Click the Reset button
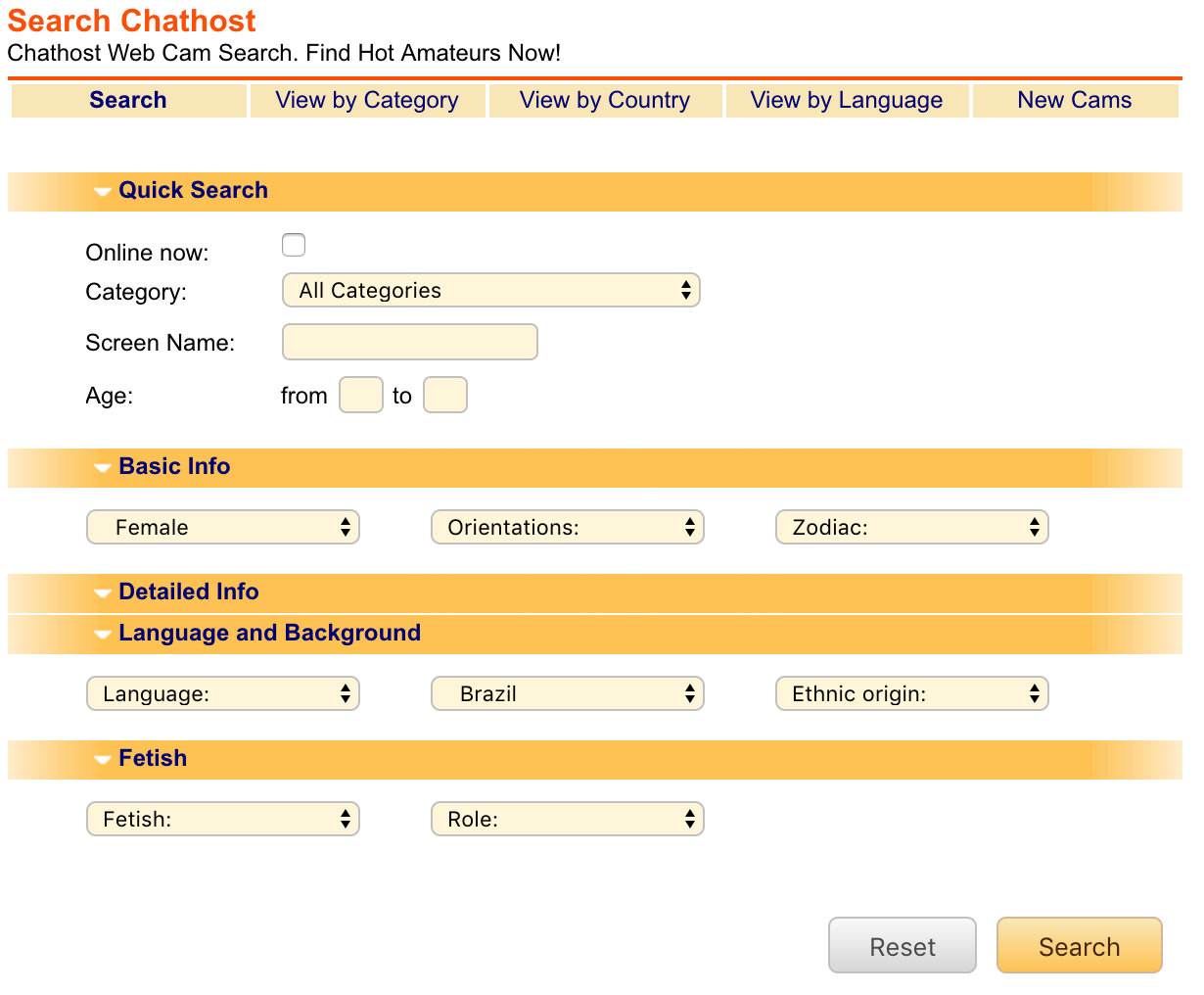 (x=903, y=945)
